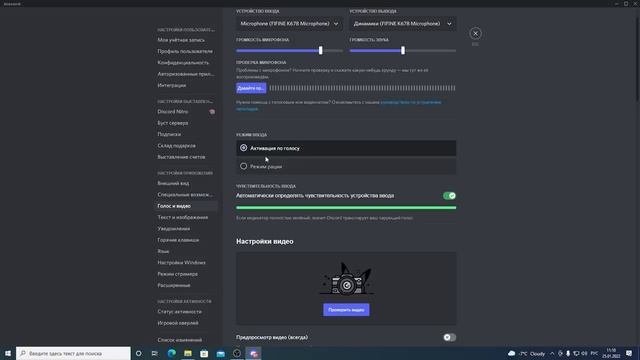This screenshot has width=640, height=360.
Task: Start the mic test with Let's Check button
Action: [251, 88]
